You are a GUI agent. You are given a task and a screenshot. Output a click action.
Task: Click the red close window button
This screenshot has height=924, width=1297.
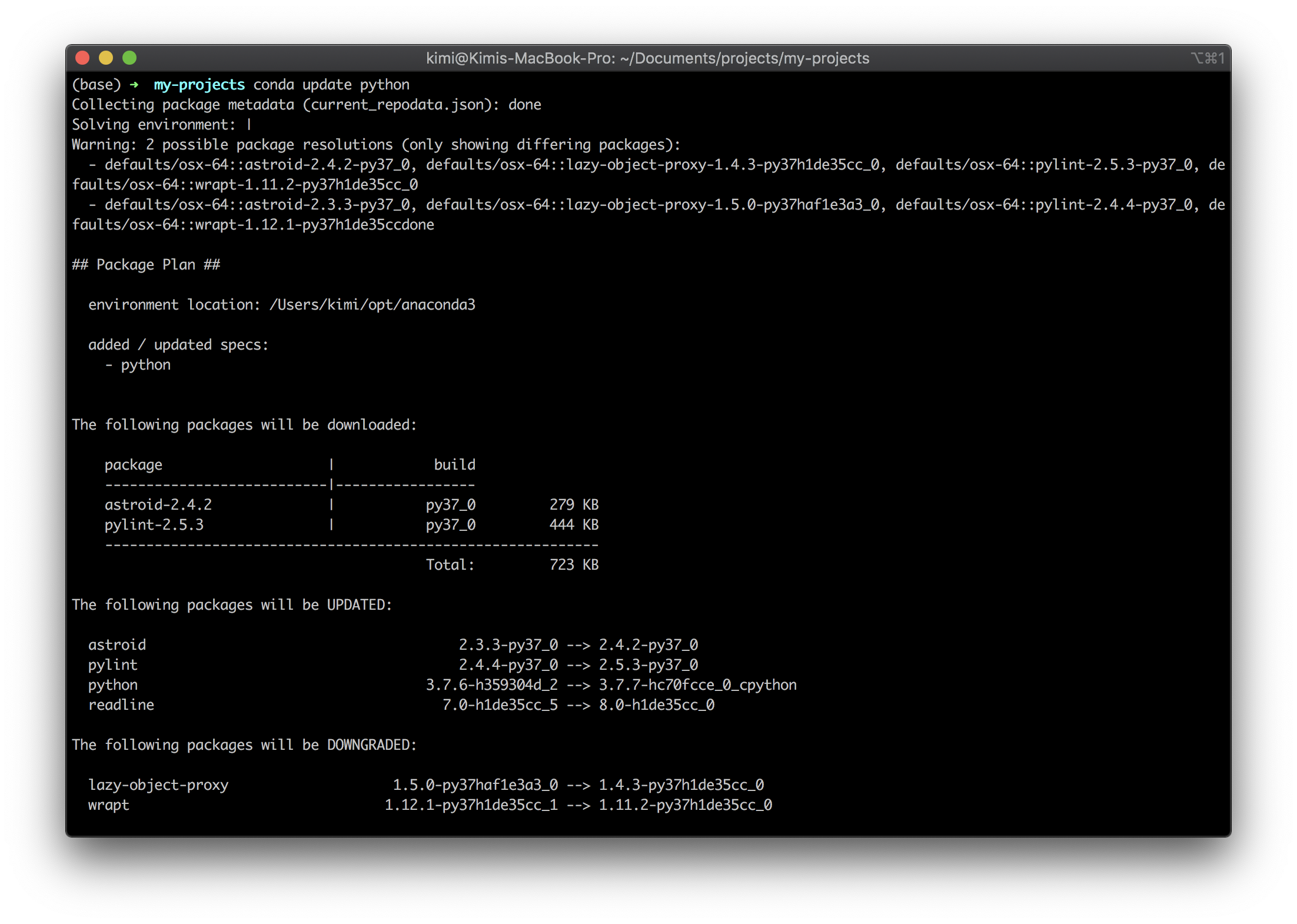82,58
